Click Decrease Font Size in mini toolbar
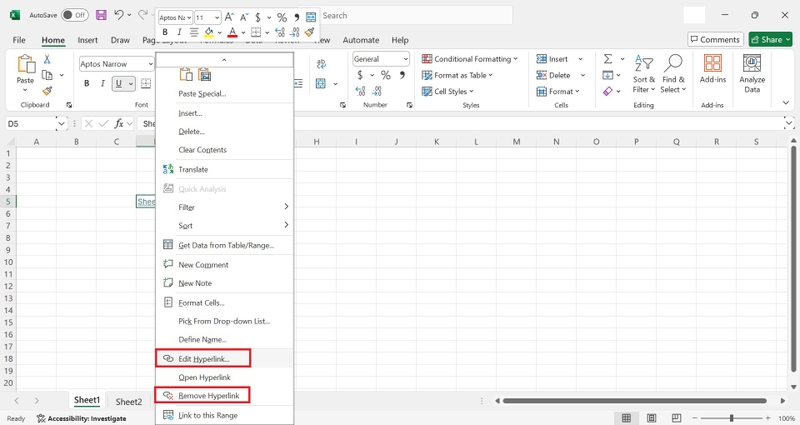Viewport: 800px width, 425px height. point(244,17)
